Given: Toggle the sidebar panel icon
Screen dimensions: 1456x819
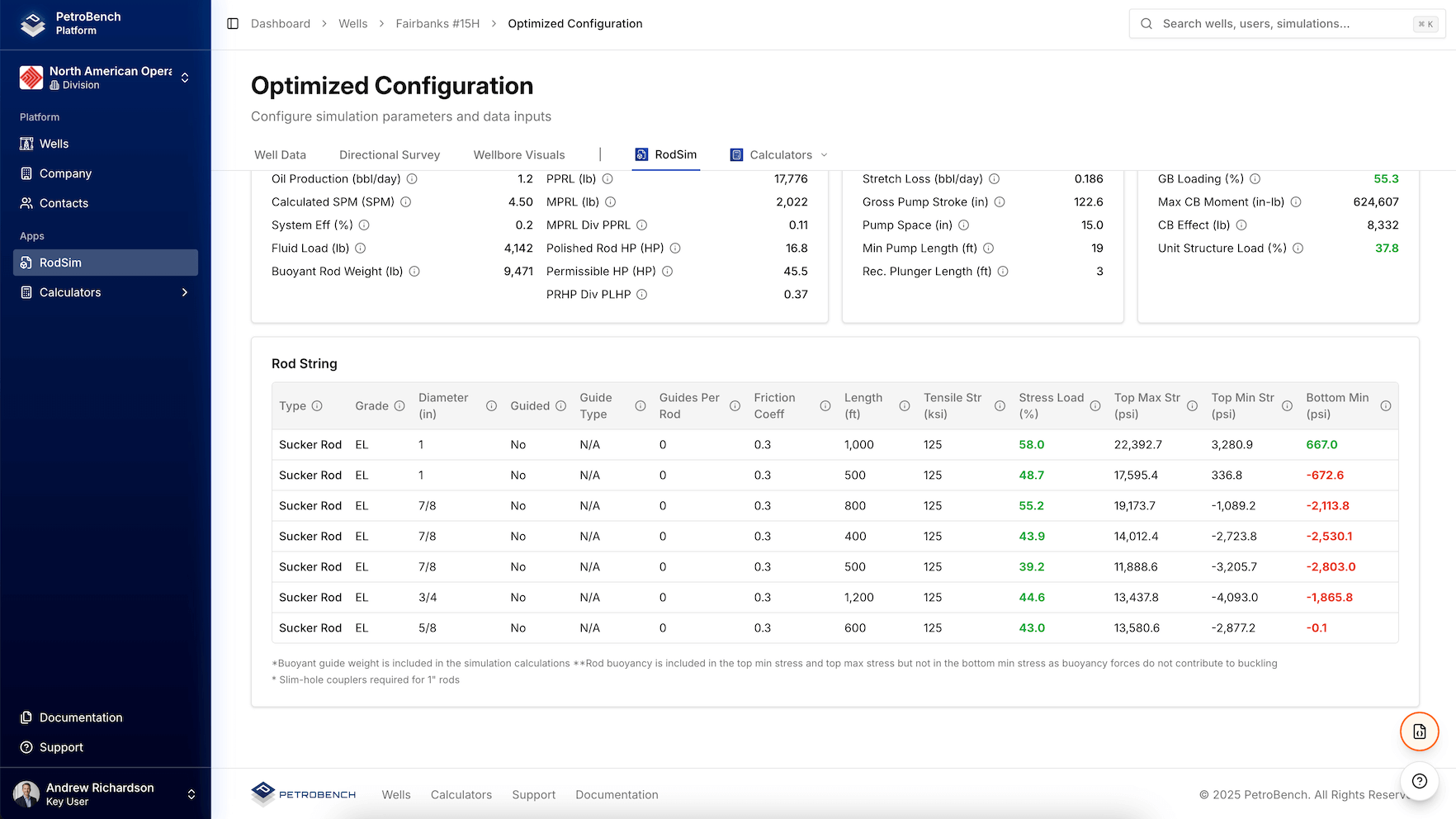Looking at the screenshot, I should [233, 24].
